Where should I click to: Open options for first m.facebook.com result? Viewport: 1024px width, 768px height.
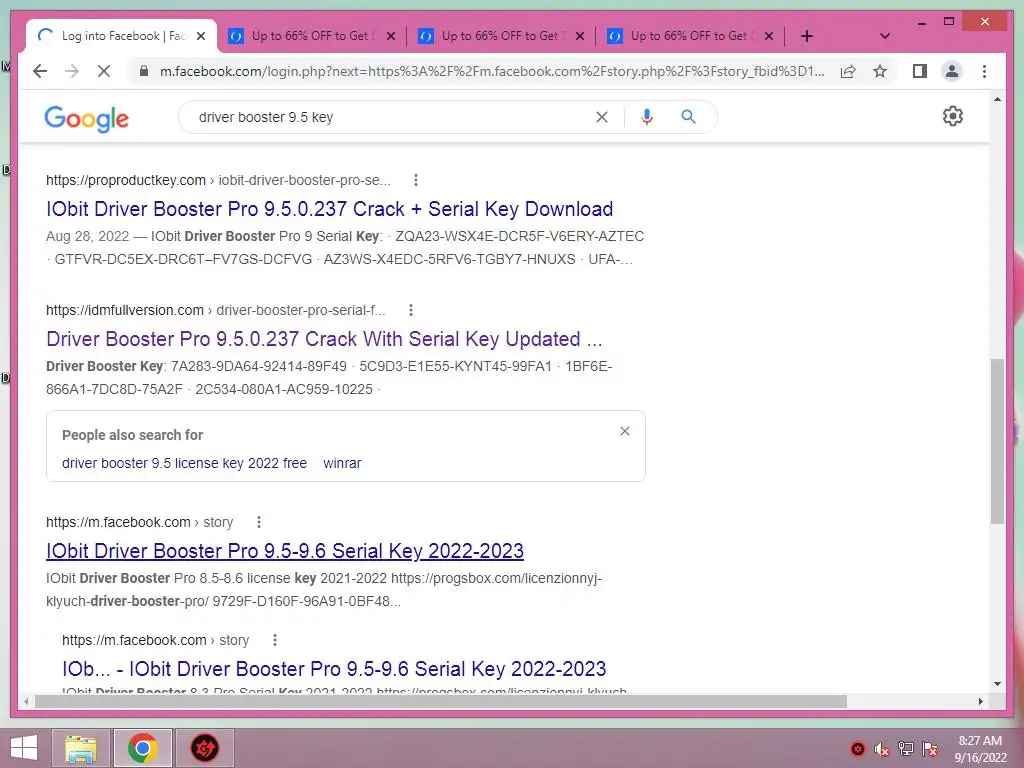(259, 522)
